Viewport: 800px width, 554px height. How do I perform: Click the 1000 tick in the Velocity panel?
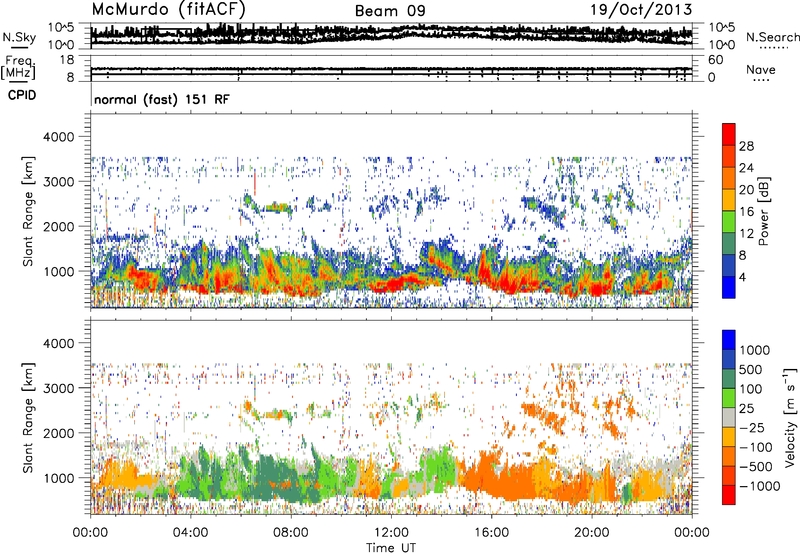click(59, 478)
